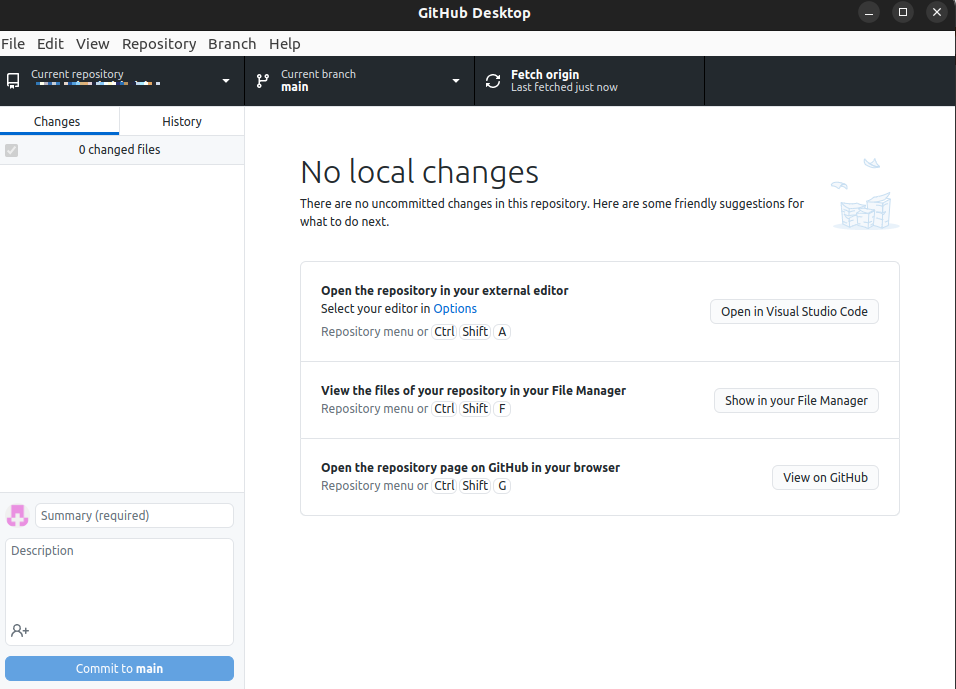Viewport: 956px width, 689px height.
Task: Expand the Current repository dropdown arrow
Action: pos(226,81)
